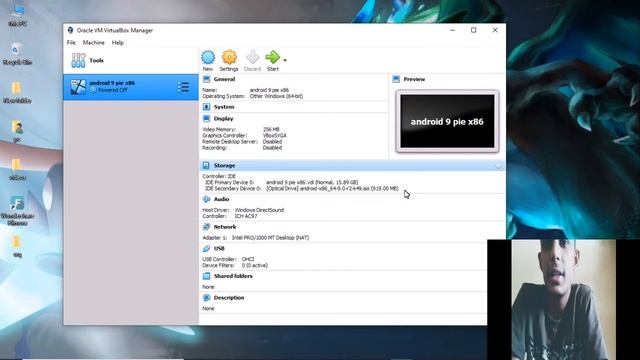The image size is (640, 360).
Task: Click the Network section icon
Action: (x=207, y=227)
